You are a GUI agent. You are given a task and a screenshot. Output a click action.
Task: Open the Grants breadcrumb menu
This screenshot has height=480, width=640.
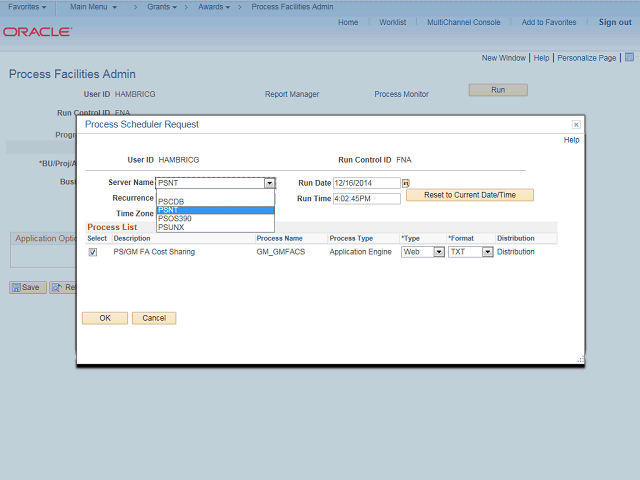(x=162, y=7)
